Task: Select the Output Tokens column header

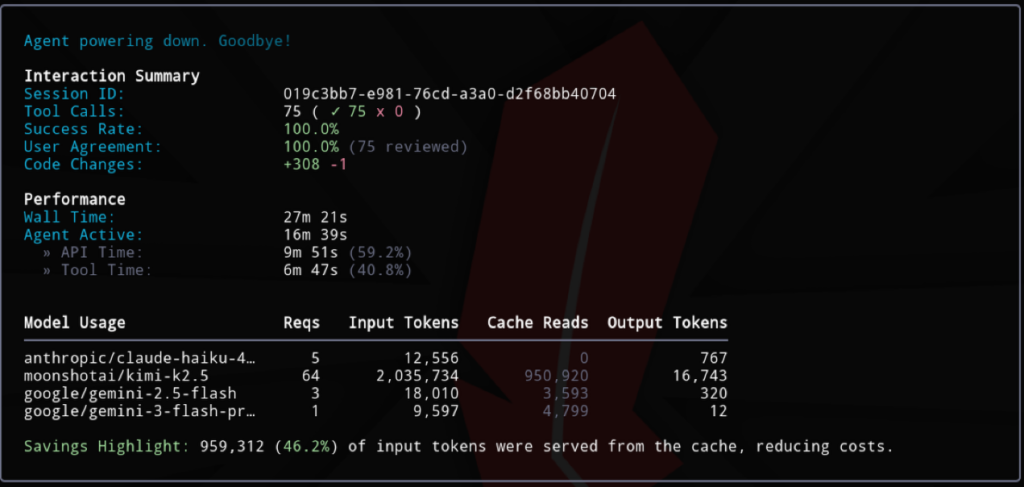Action: tap(667, 323)
